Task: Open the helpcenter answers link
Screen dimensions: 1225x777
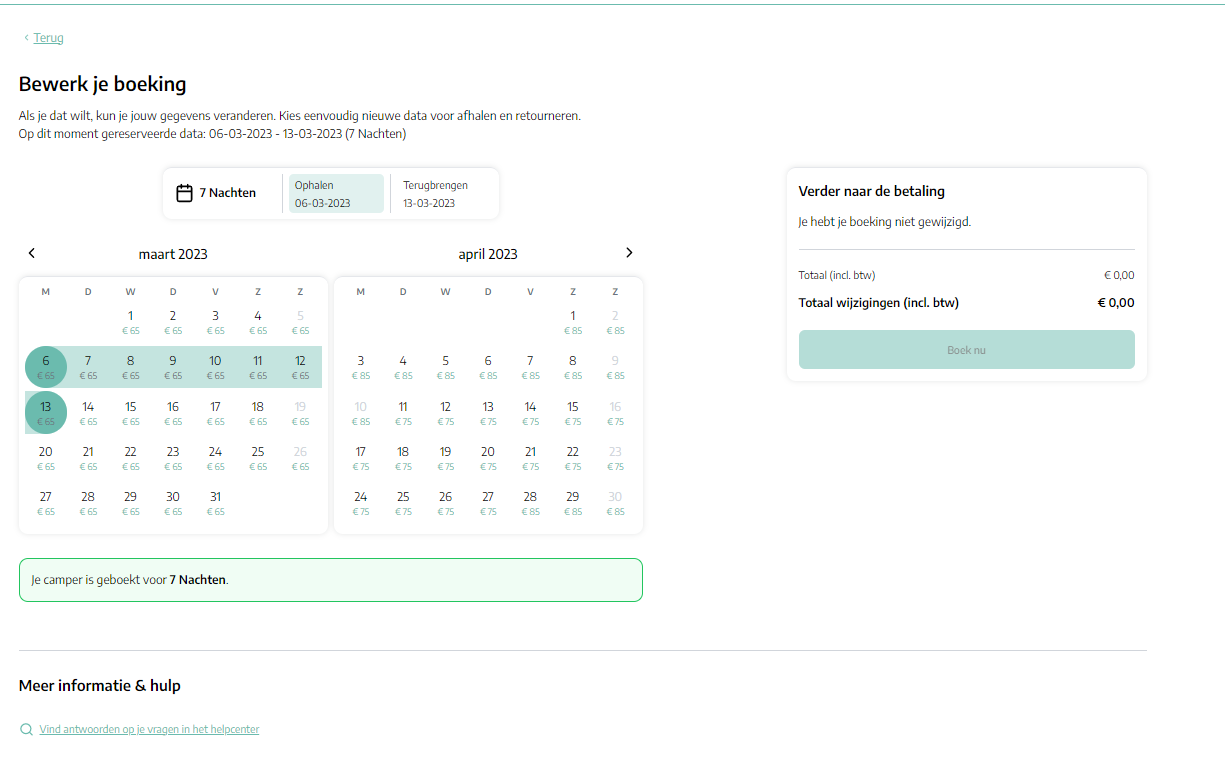Action: click(x=149, y=730)
